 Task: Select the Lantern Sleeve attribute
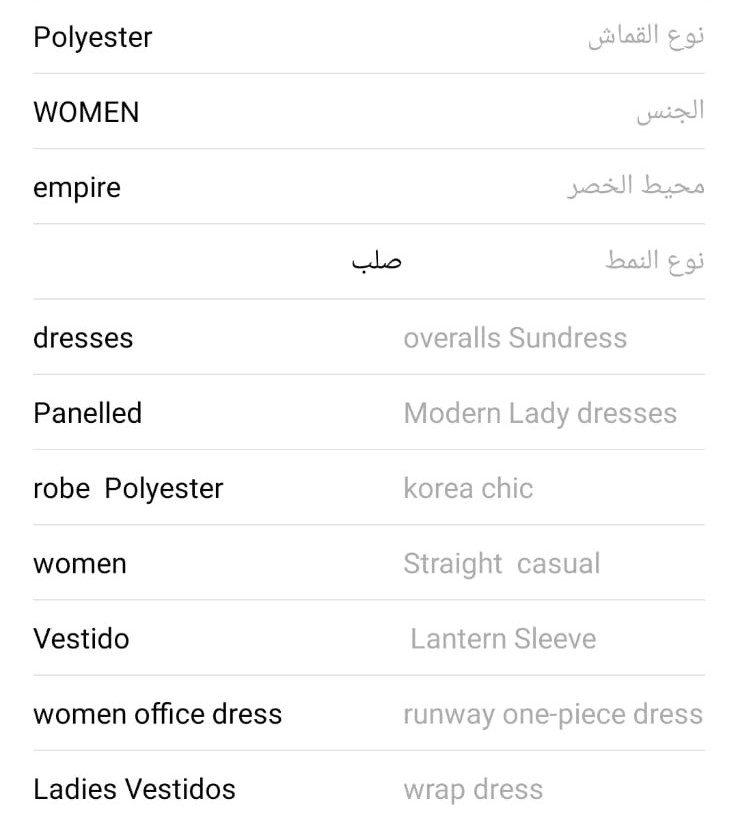point(503,638)
